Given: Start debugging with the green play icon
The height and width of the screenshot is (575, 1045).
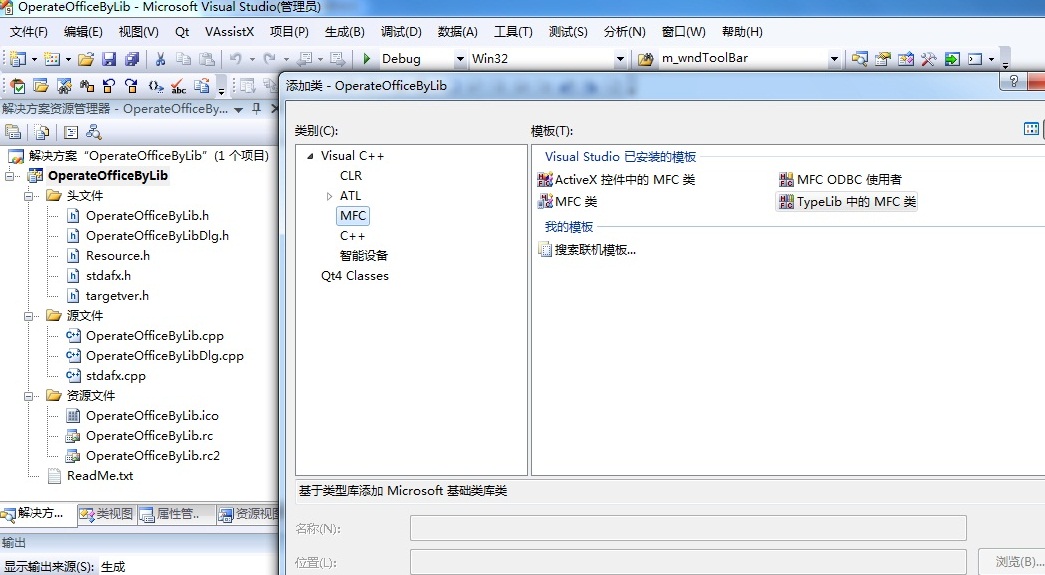Looking at the screenshot, I should pyautogui.click(x=367, y=59).
